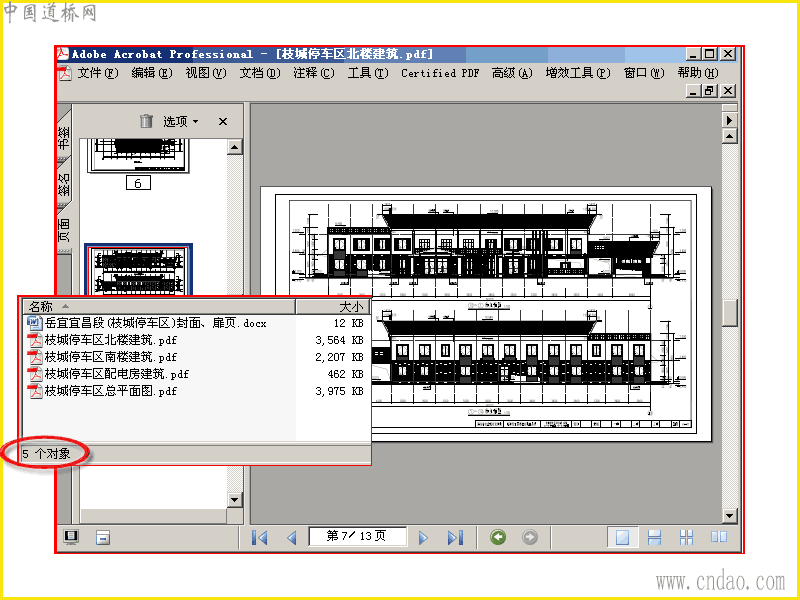Select 枝城停车区总平面图.pdf file

pyautogui.click(x=111, y=391)
